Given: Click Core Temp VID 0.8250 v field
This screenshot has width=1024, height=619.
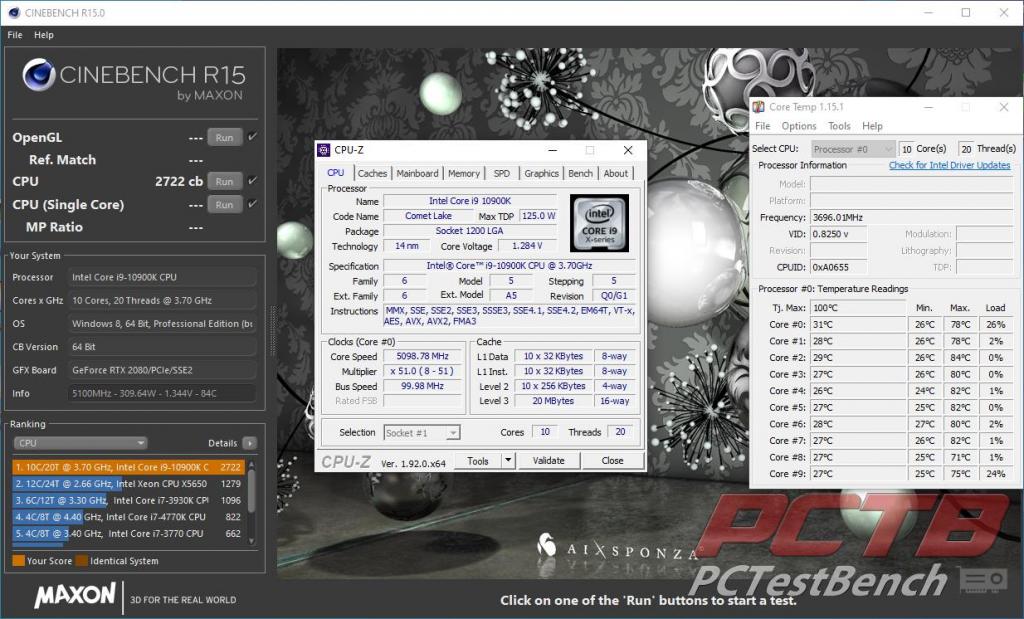Looking at the screenshot, I should [839, 234].
